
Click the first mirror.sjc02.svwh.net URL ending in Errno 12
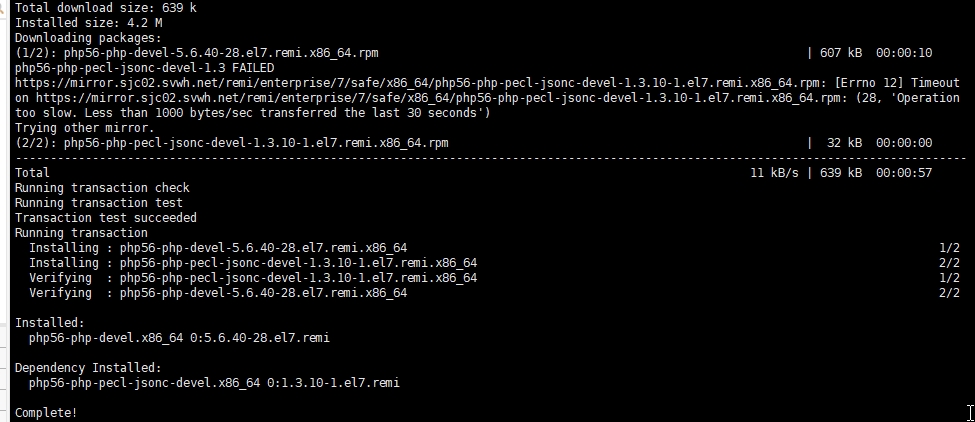click(416, 83)
